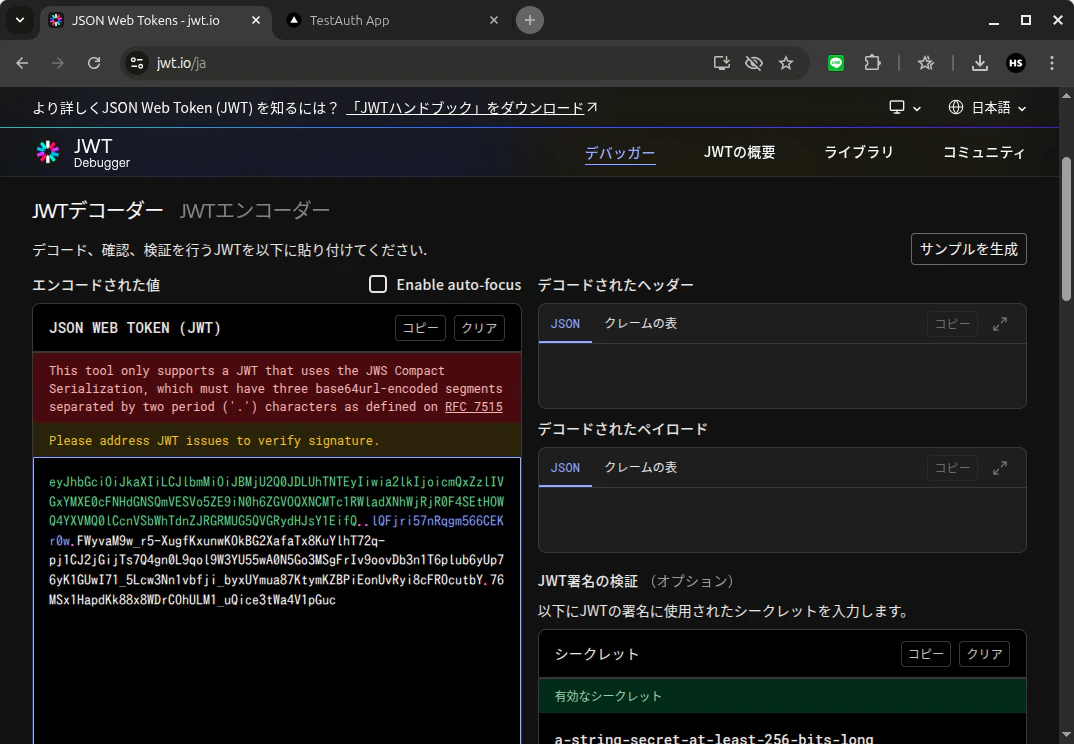
Task: Copy the encoded JSON Web Token
Action: (x=420, y=328)
